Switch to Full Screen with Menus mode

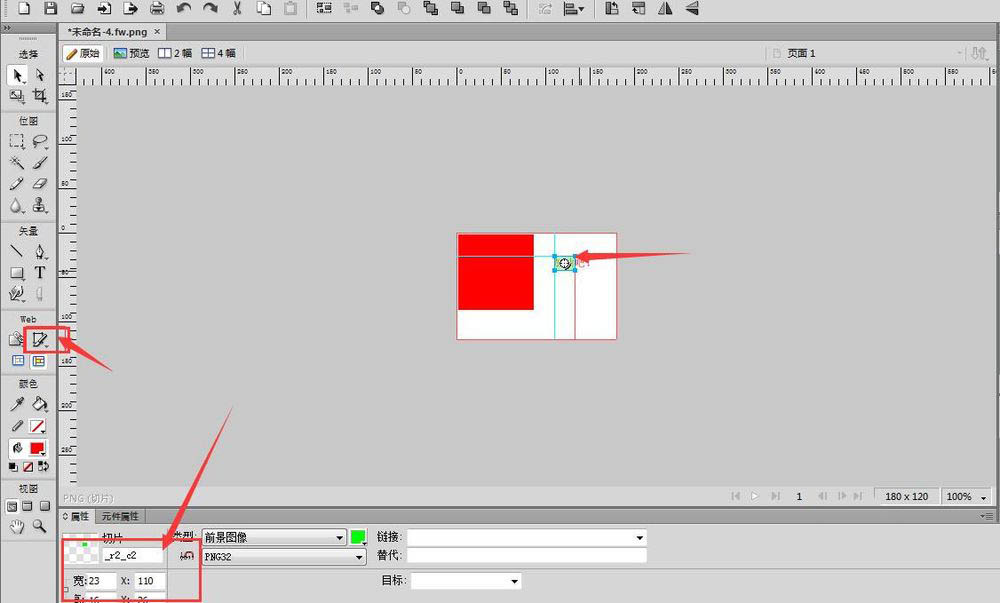27,507
